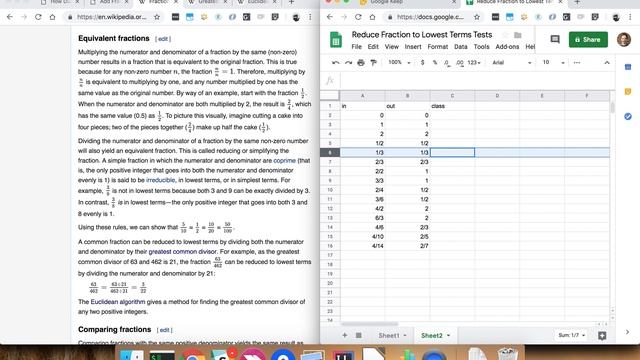Viewport: 640px width, 360px height.
Task: Apply currency format with the dollar icon
Action: coord(422,62)
